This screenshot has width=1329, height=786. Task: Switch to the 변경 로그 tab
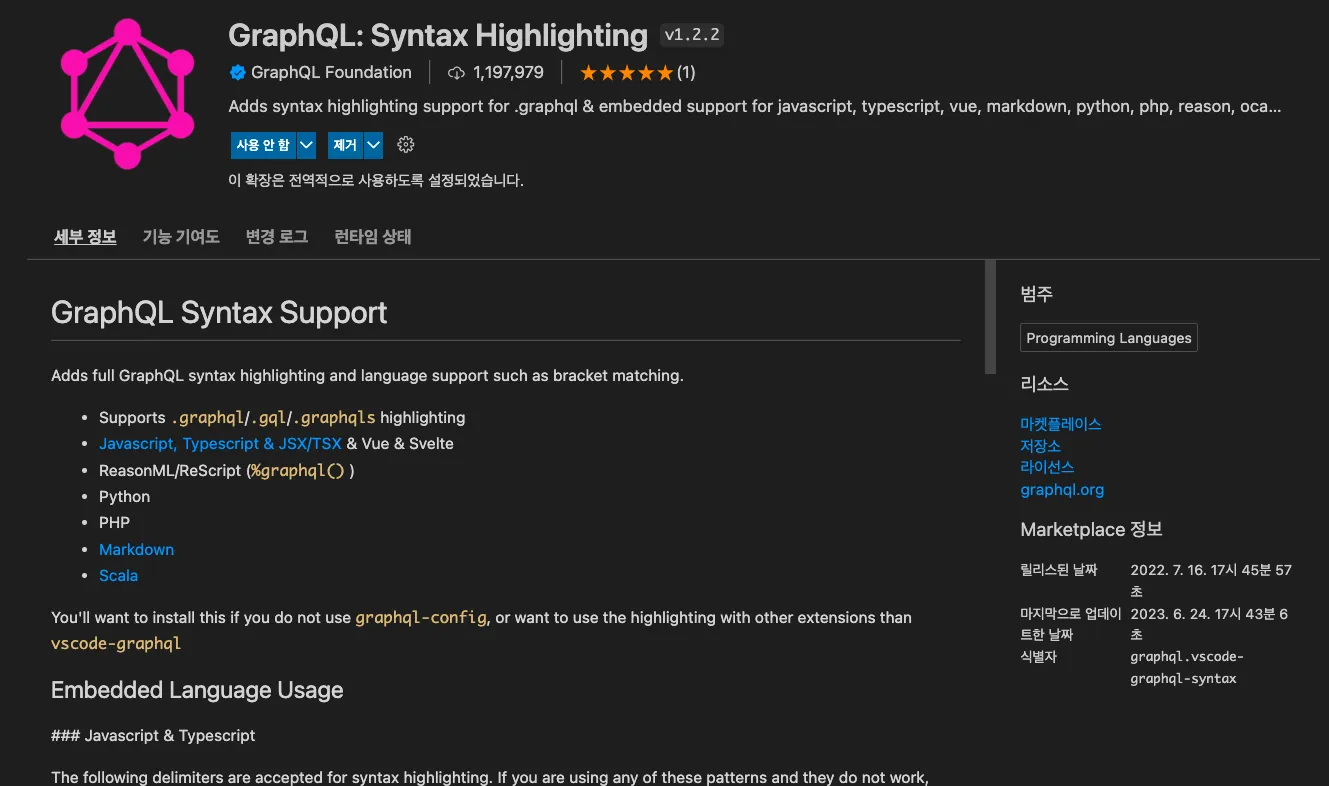[x=277, y=237]
